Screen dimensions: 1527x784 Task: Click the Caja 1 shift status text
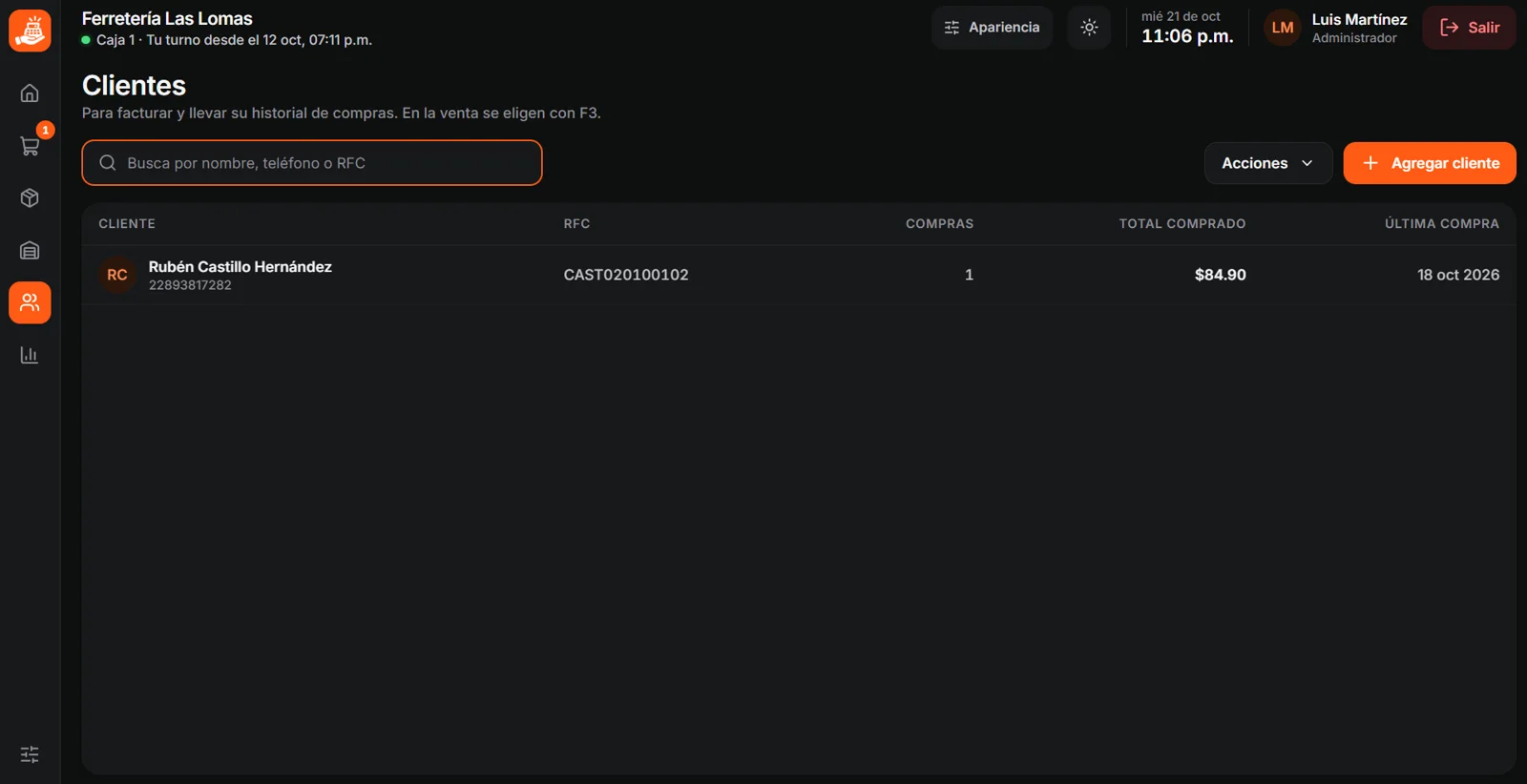pyautogui.click(x=234, y=40)
